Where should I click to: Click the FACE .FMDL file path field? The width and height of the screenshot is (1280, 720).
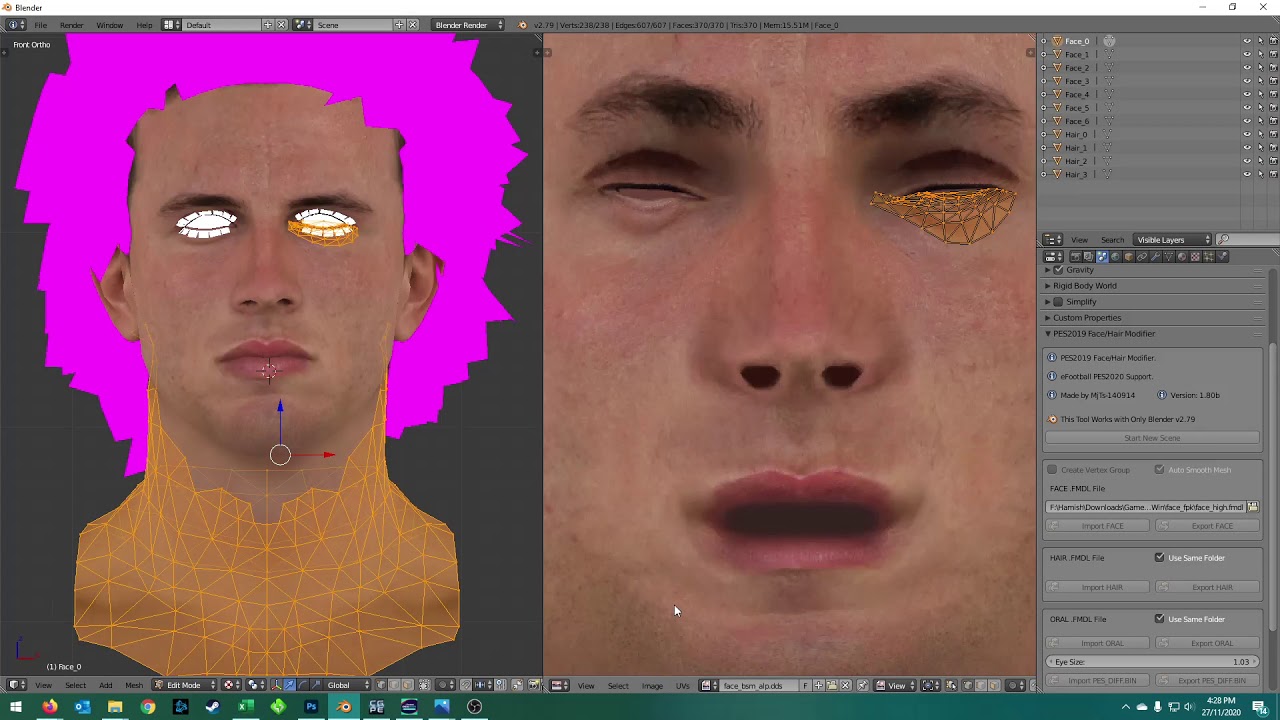pos(1146,507)
